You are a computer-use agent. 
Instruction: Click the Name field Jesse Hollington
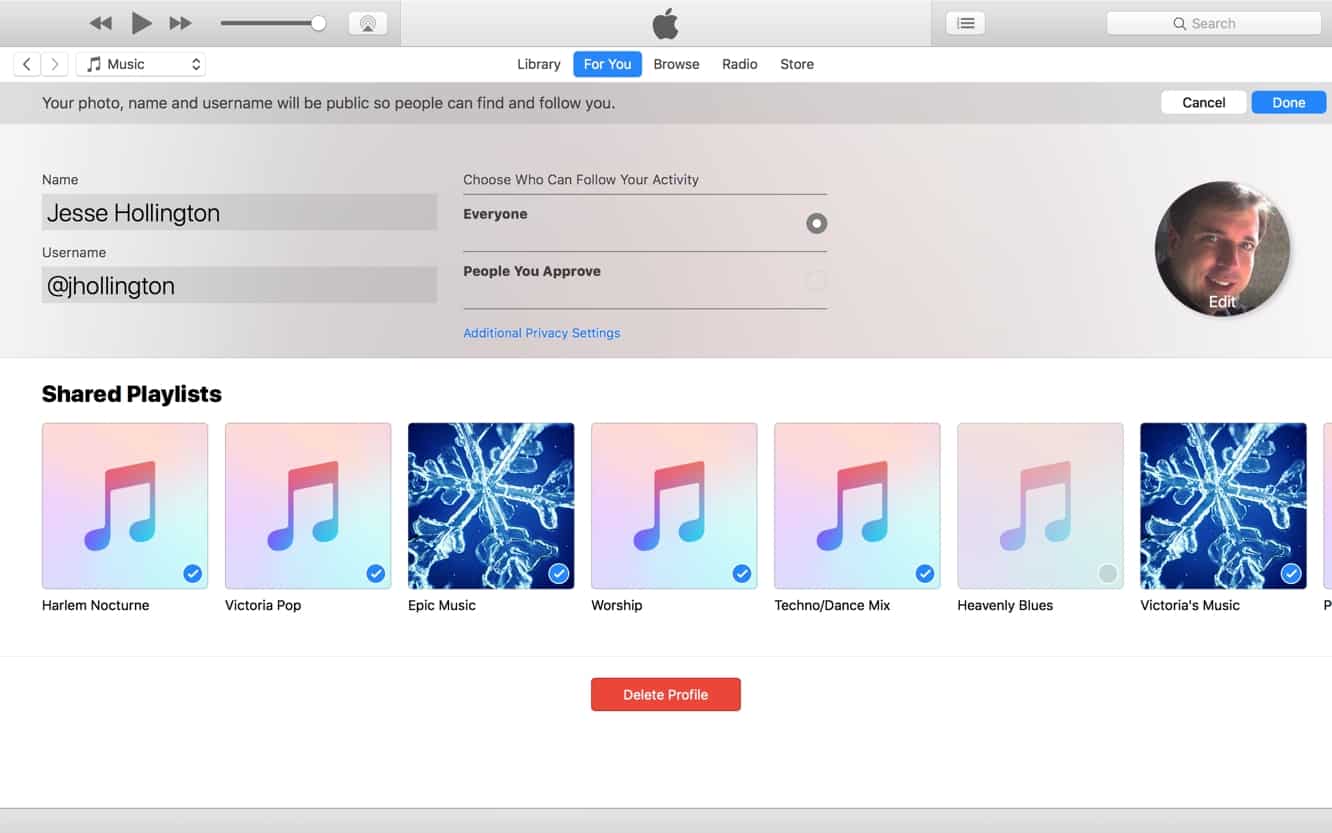click(x=240, y=212)
